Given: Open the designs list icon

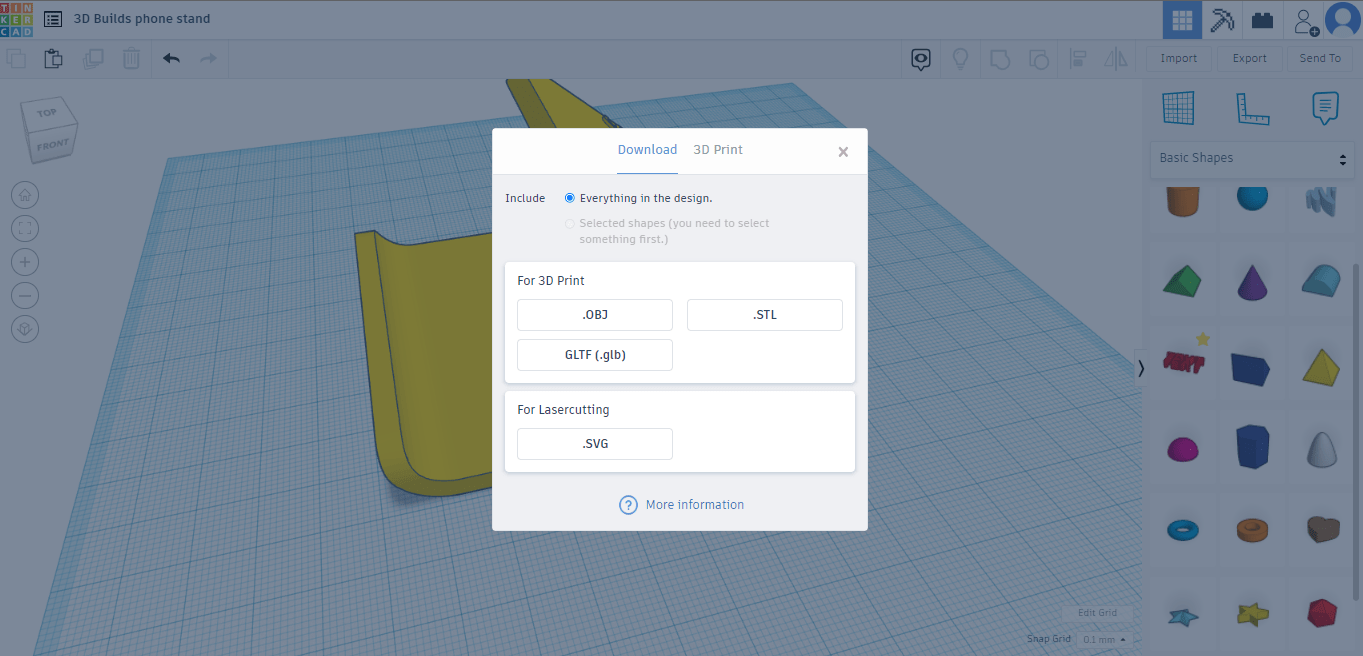Looking at the screenshot, I should (53, 19).
